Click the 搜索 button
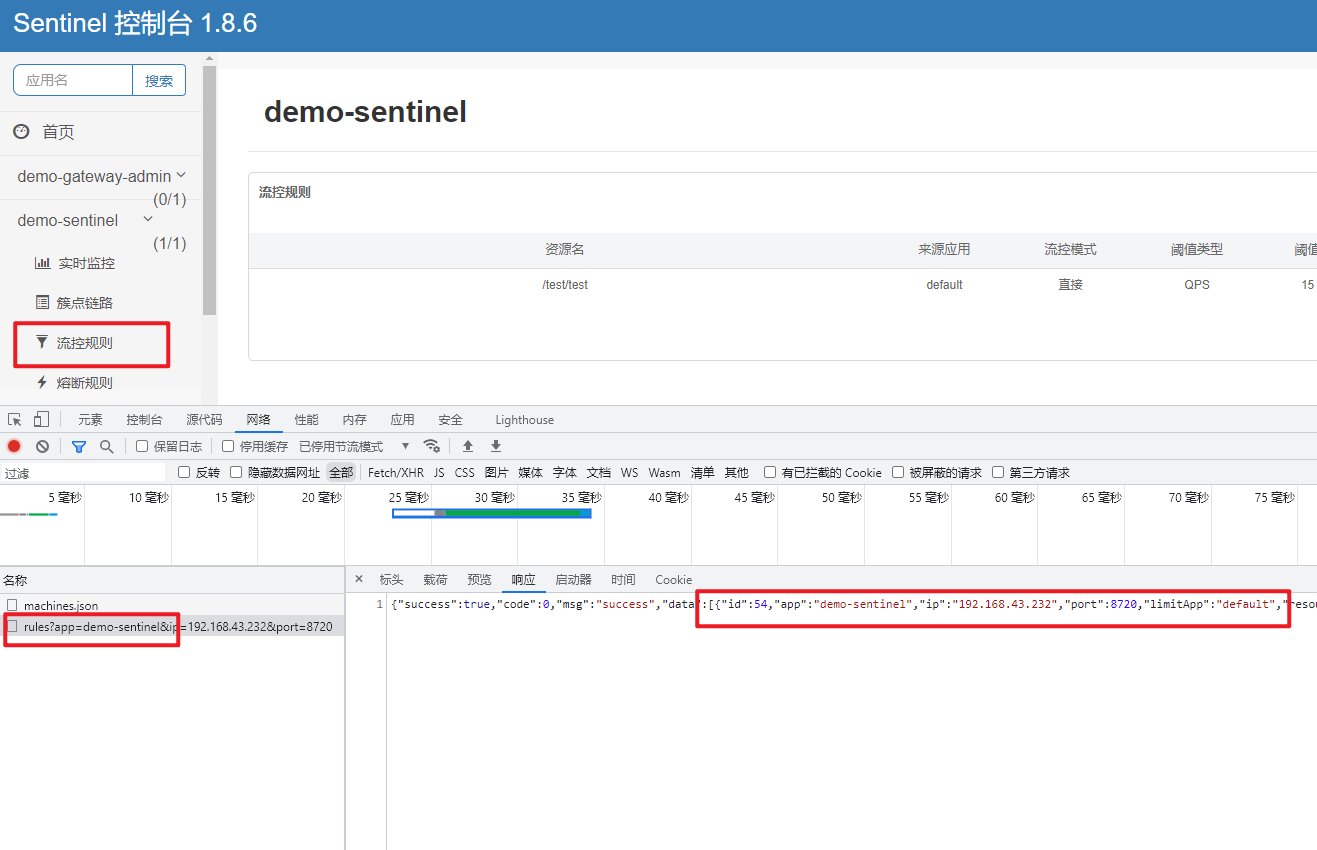The height and width of the screenshot is (850, 1317). click(159, 81)
